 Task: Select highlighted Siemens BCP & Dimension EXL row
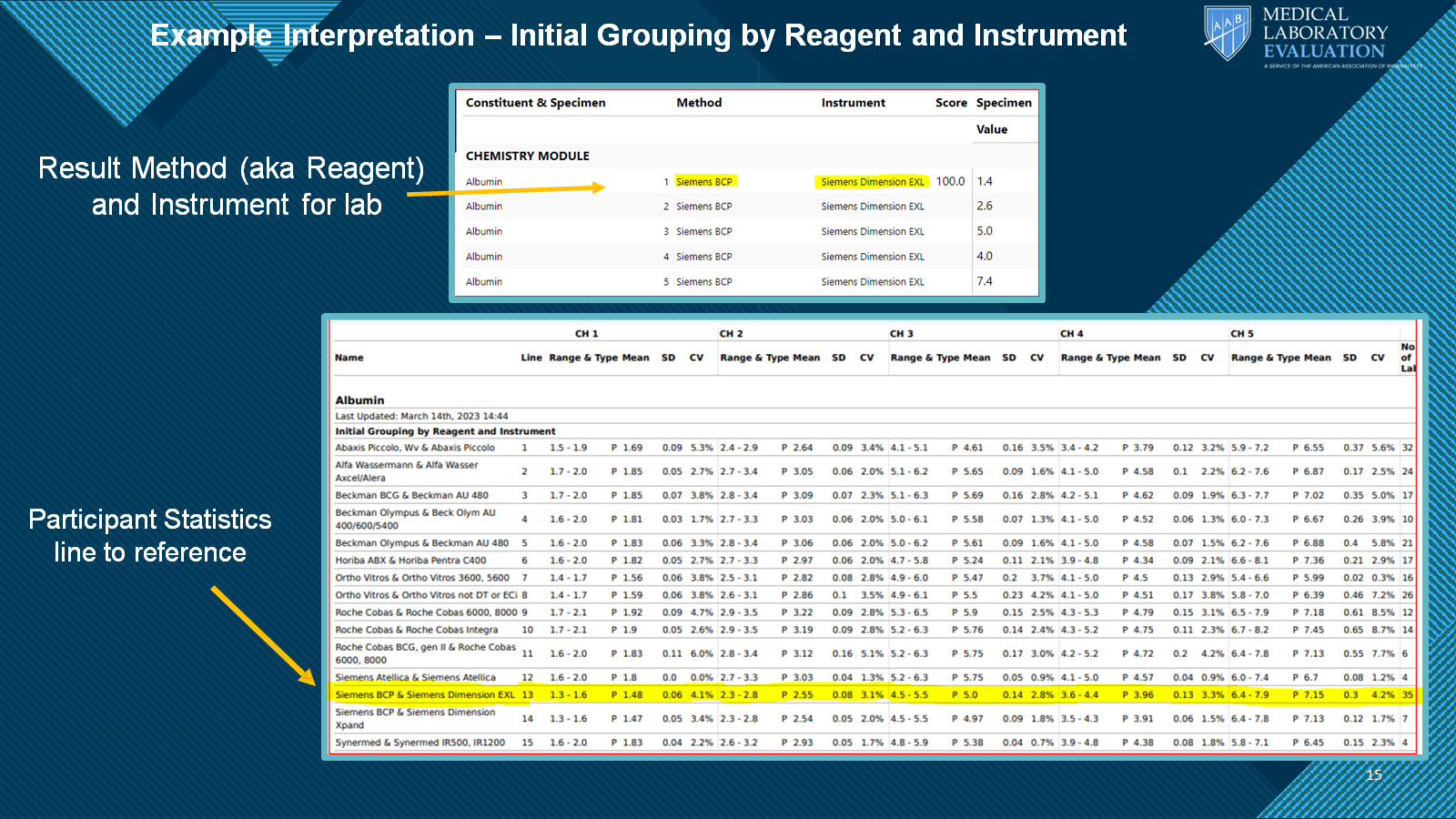click(x=424, y=695)
